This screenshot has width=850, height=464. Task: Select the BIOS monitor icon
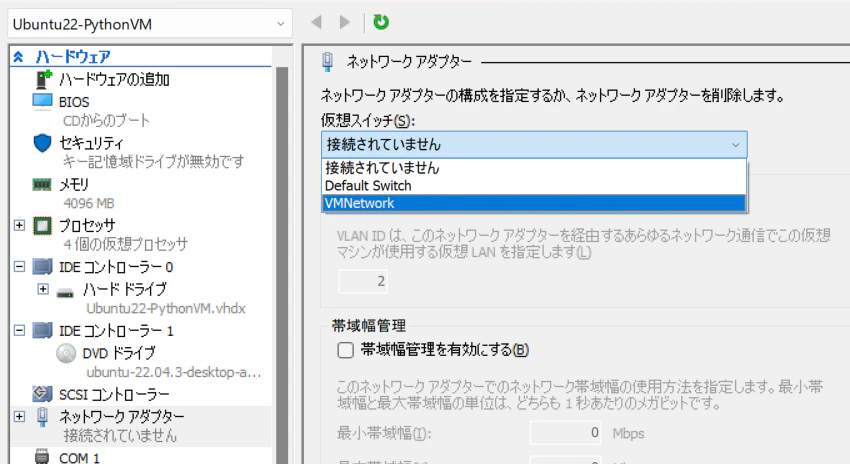tap(42, 102)
